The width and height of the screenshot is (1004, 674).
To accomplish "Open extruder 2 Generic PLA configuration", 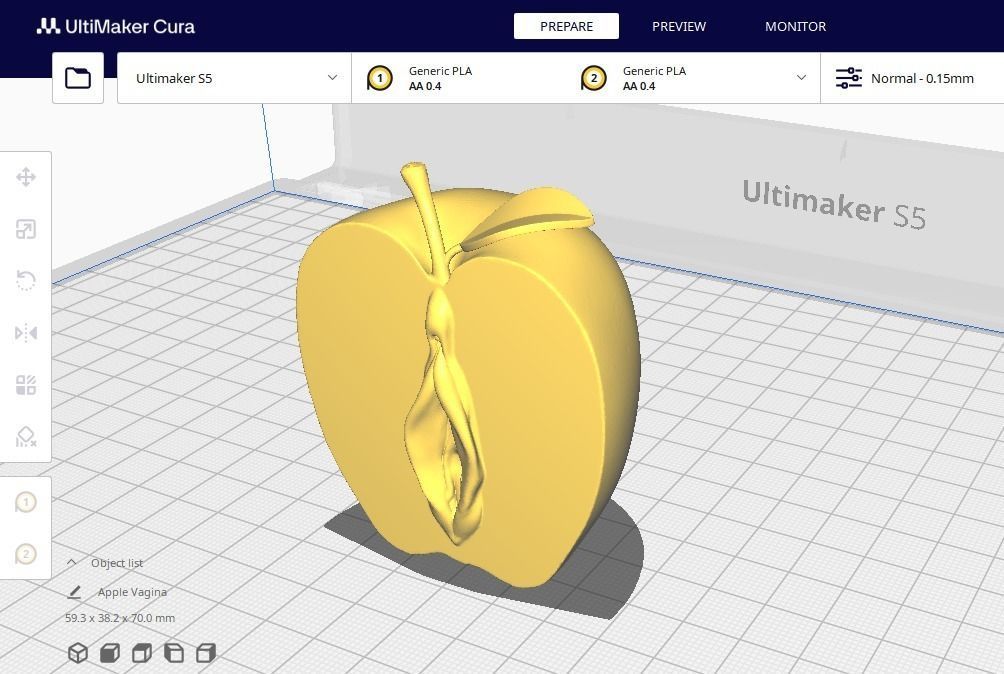I will 672,78.
